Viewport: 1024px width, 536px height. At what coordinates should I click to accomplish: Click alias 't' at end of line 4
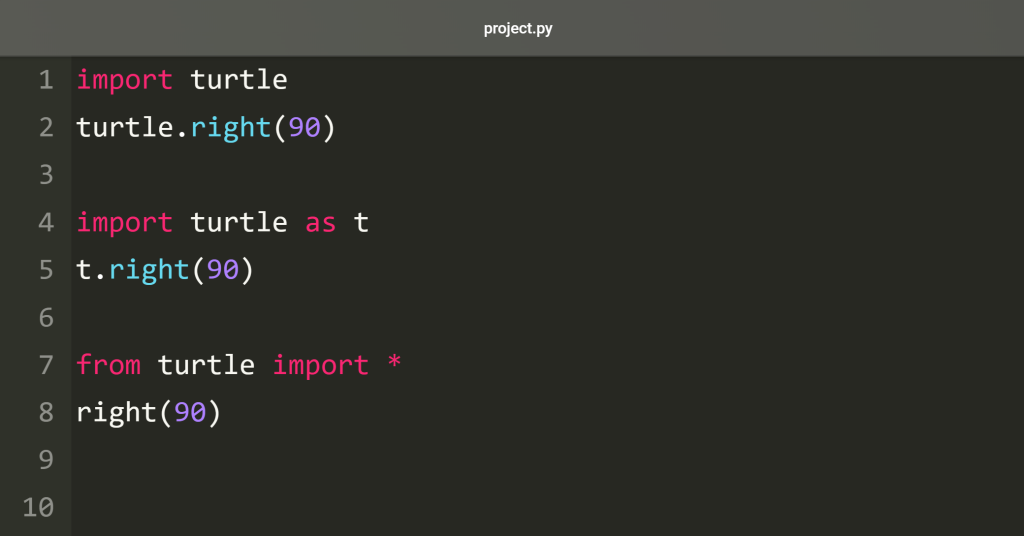tap(361, 223)
